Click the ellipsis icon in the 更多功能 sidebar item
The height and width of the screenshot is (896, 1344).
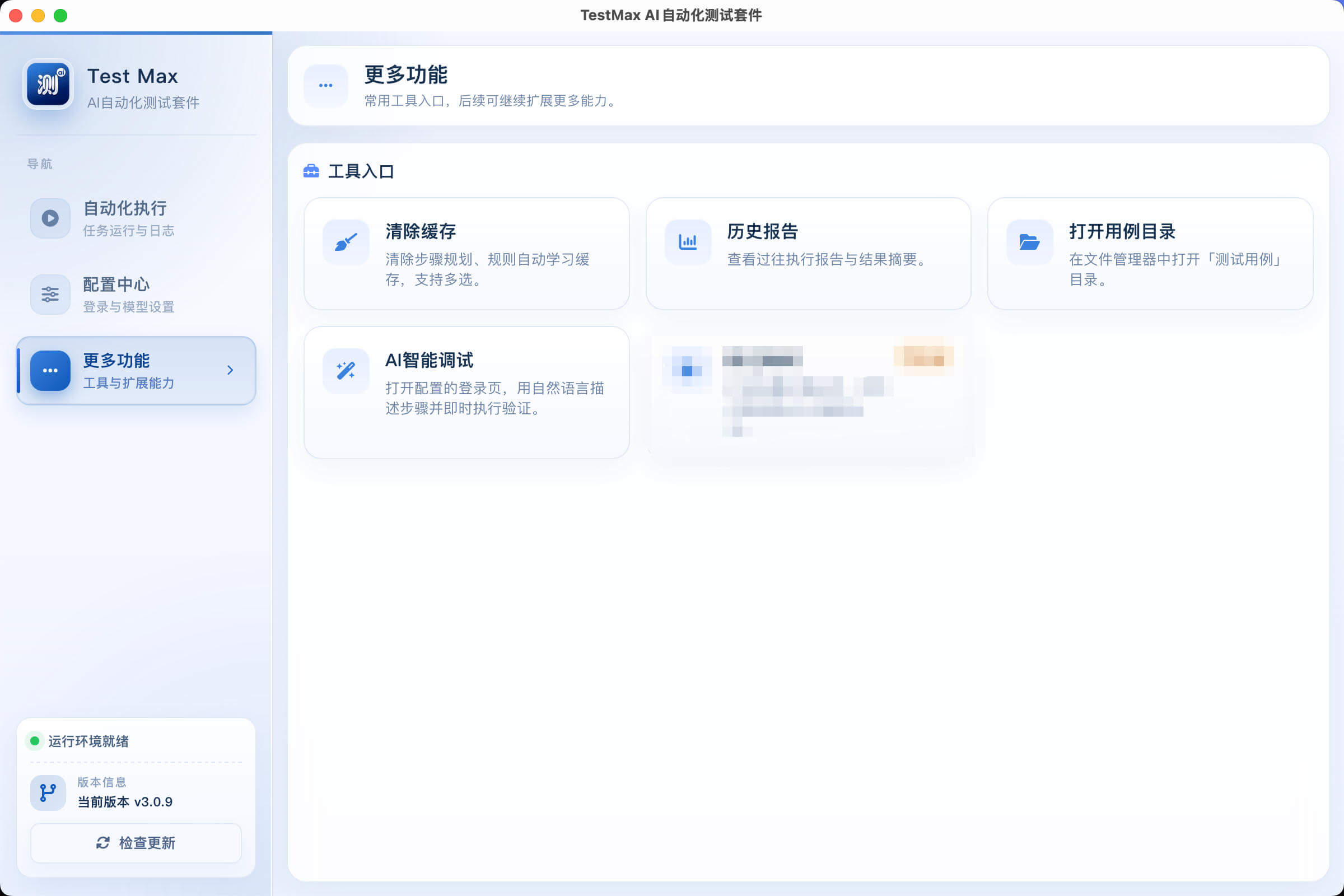coord(50,370)
